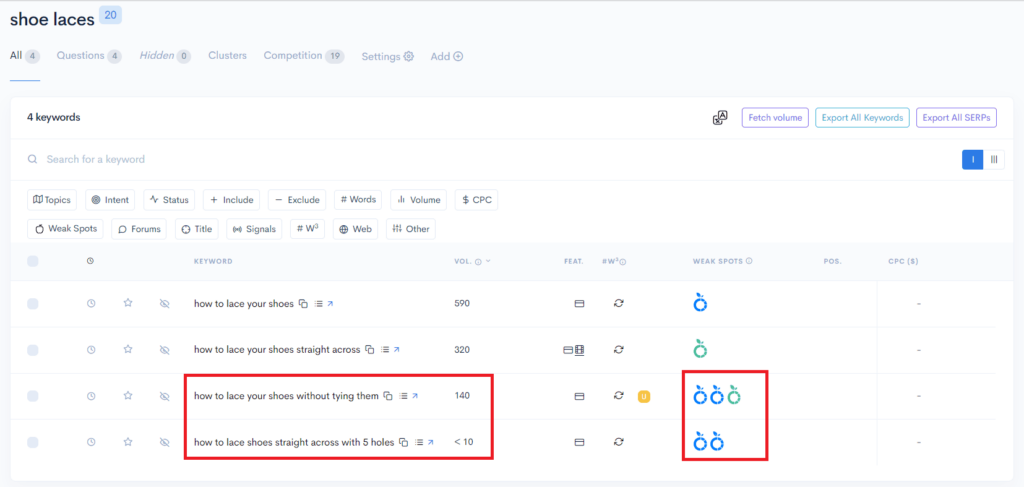The height and width of the screenshot is (487, 1024).
Task: Switch to the multi-column view toggle
Action: (x=994, y=159)
